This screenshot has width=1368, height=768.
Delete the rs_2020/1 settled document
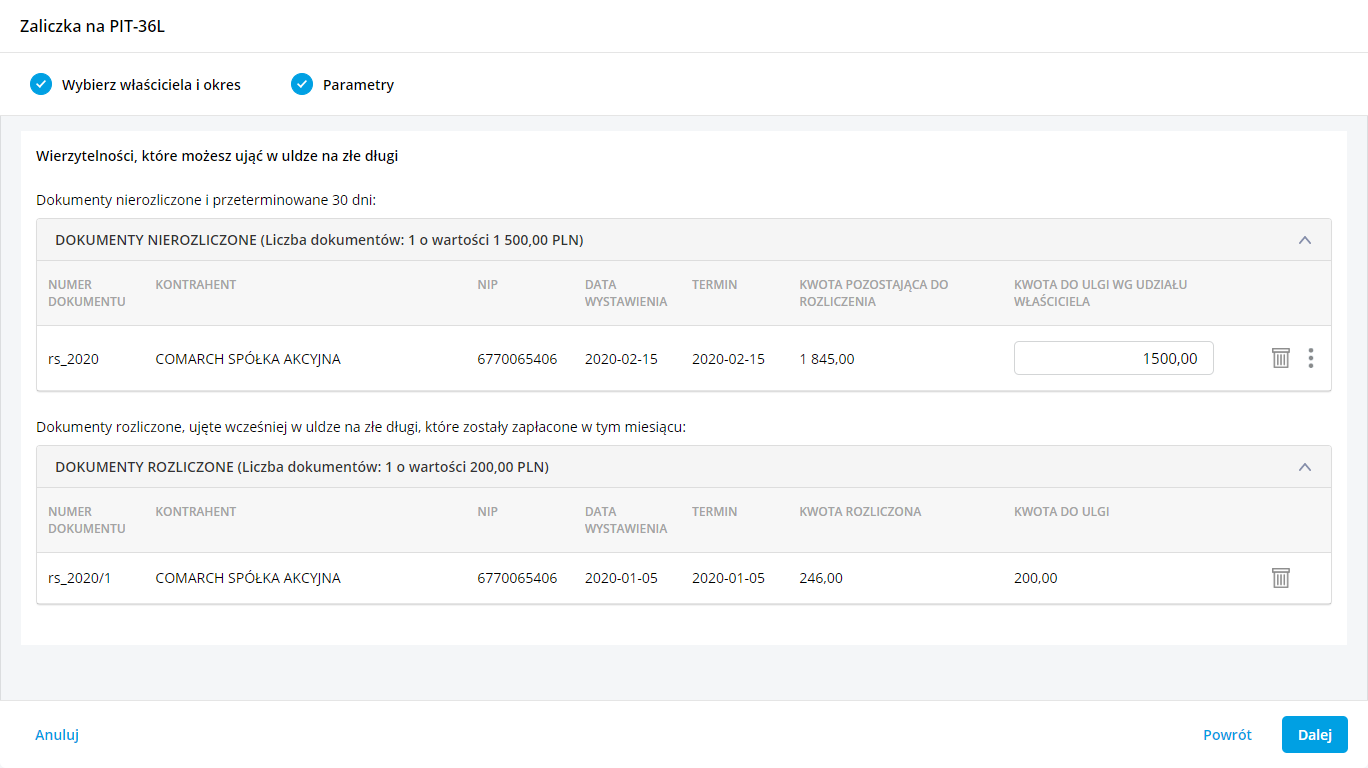1280,578
